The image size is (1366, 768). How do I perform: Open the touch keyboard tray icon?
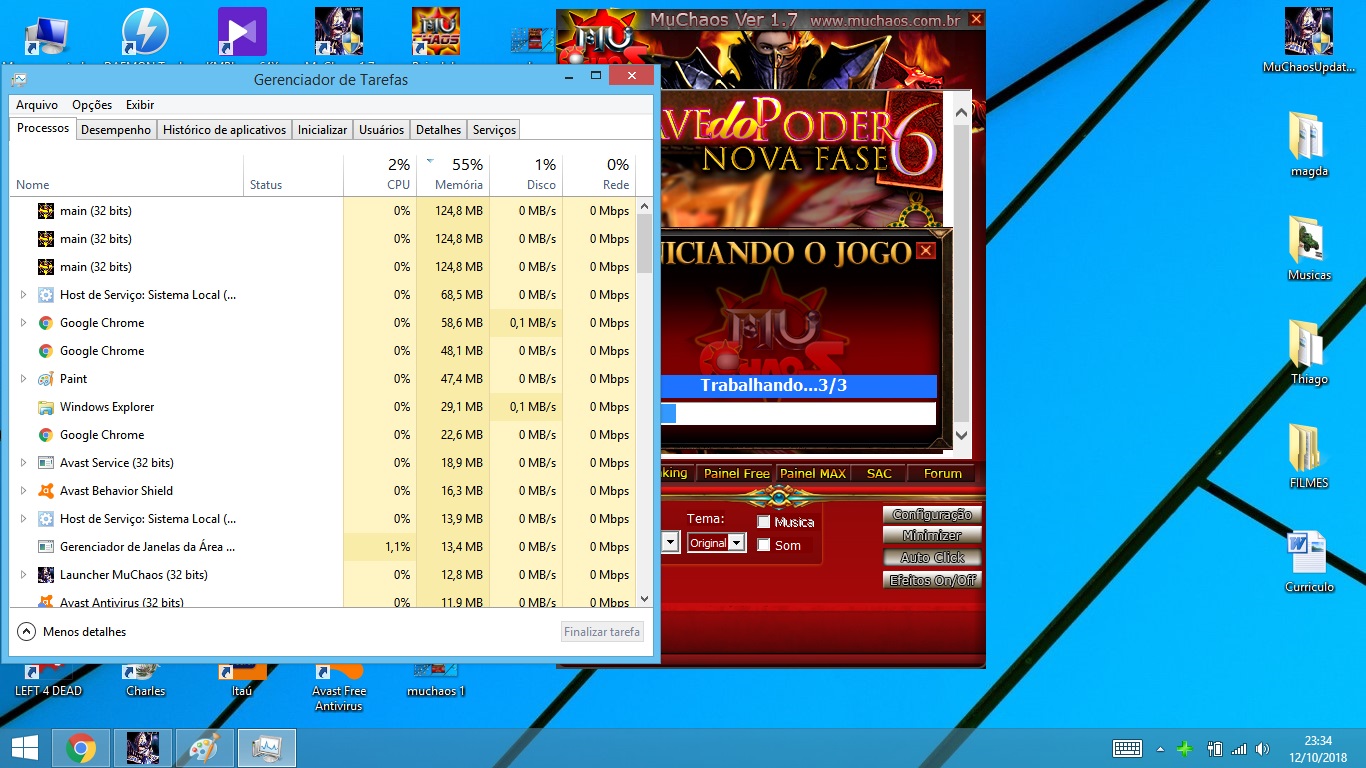tap(1127, 748)
